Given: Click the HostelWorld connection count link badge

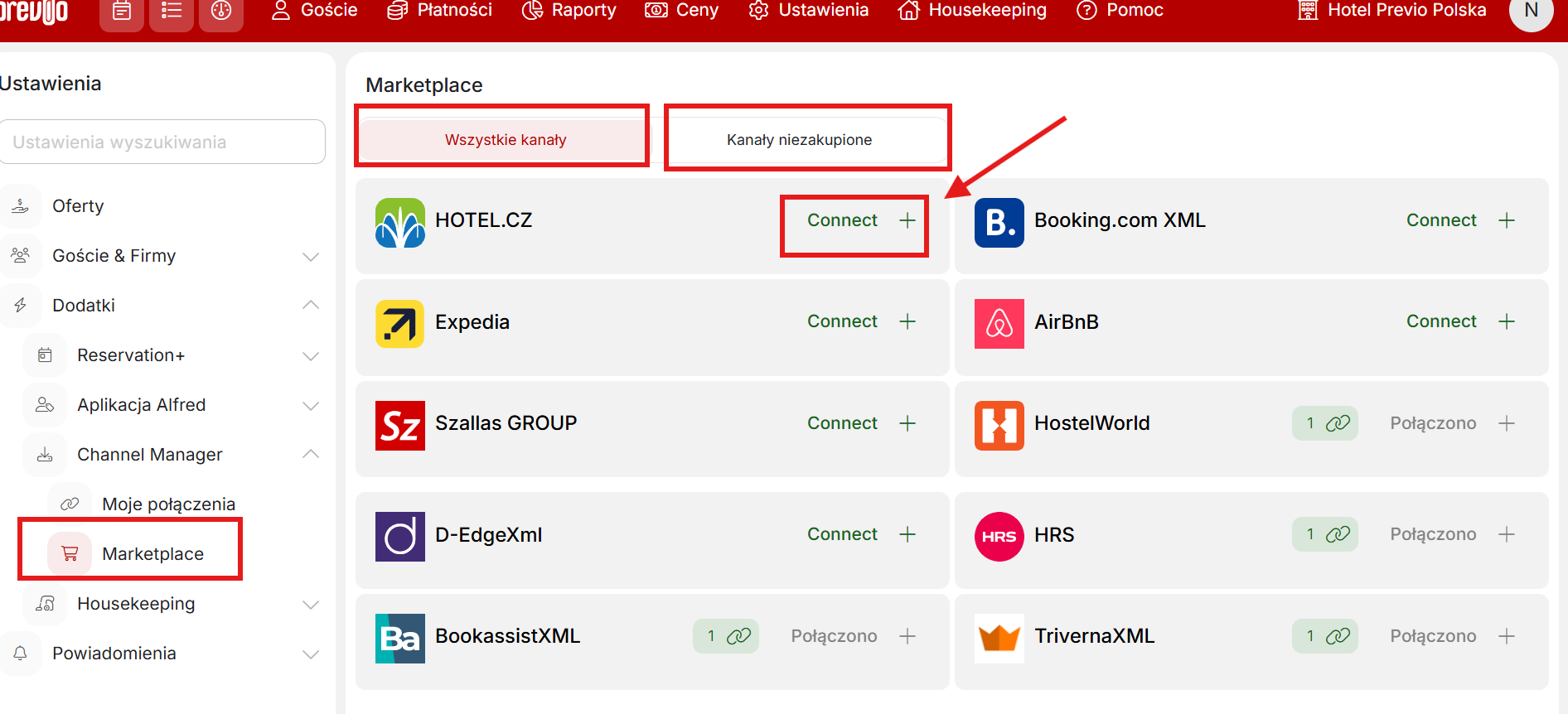Looking at the screenshot, I should (1324, 423).
